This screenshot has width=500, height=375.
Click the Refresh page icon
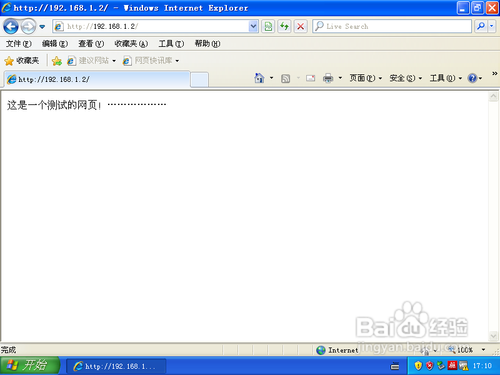point(284,26)
